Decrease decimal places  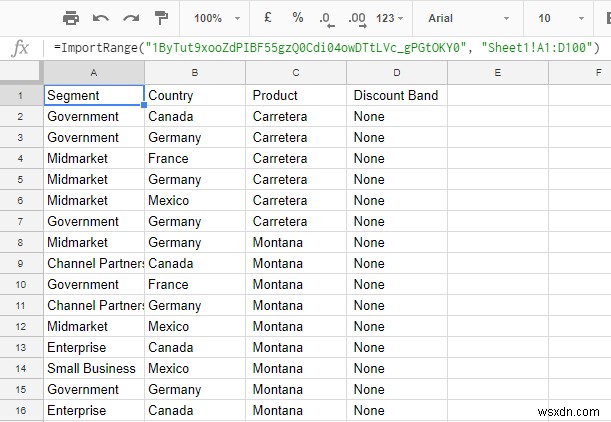(x=327, y=18)
